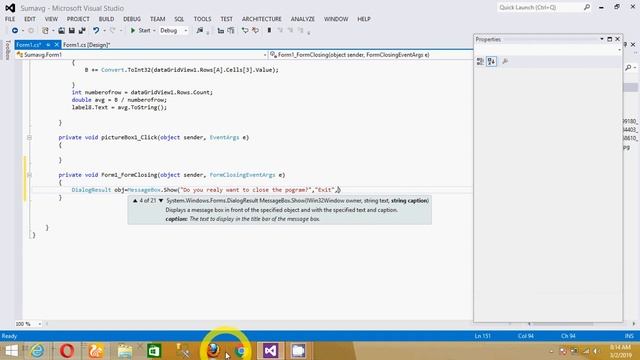Show previous overload in signature tooltip
This screenshot has height=360, width=640.
click(x=135, y=201)
